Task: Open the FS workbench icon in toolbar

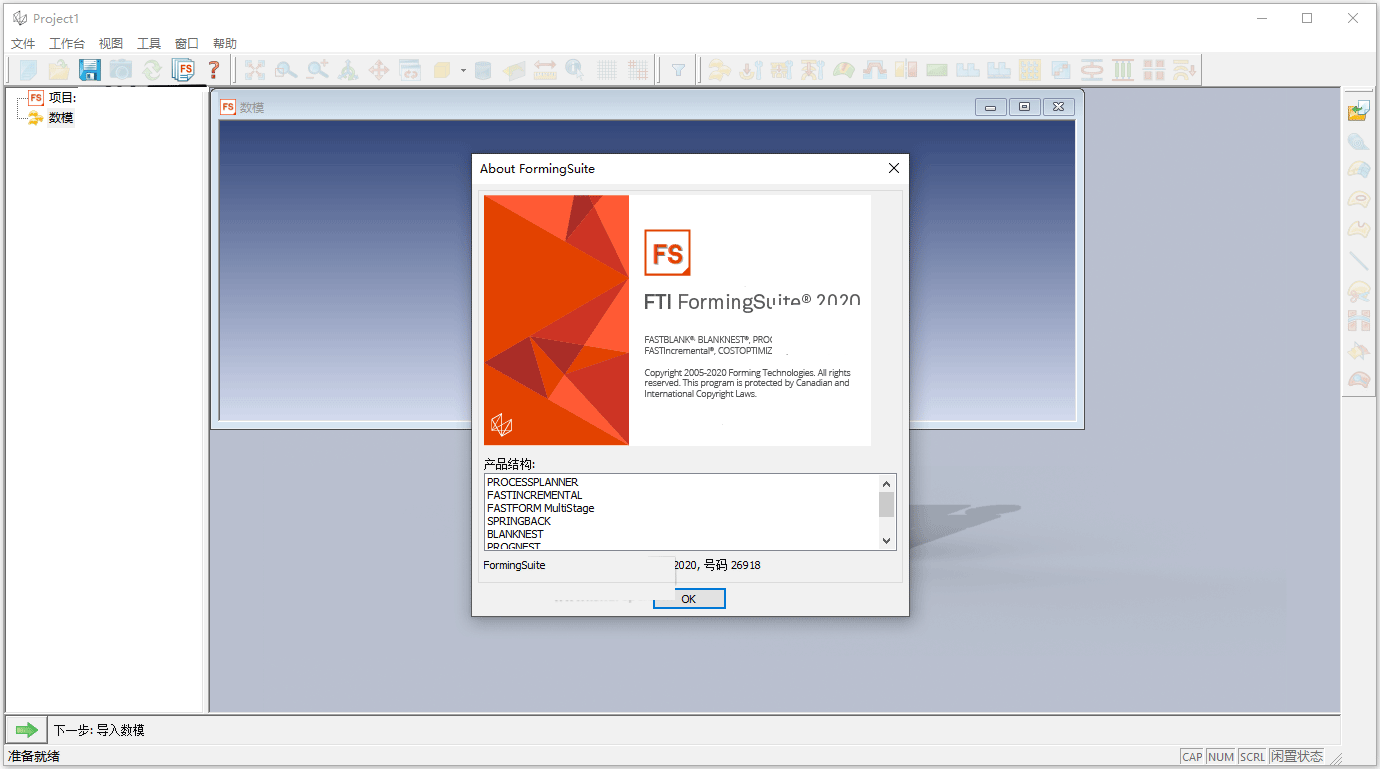Action: click(183, 69)
